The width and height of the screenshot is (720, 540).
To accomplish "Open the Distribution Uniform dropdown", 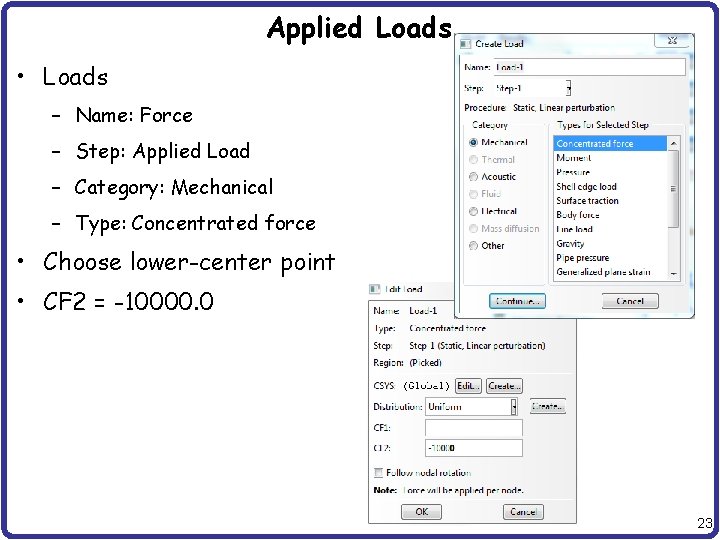I will pos(514,406).
